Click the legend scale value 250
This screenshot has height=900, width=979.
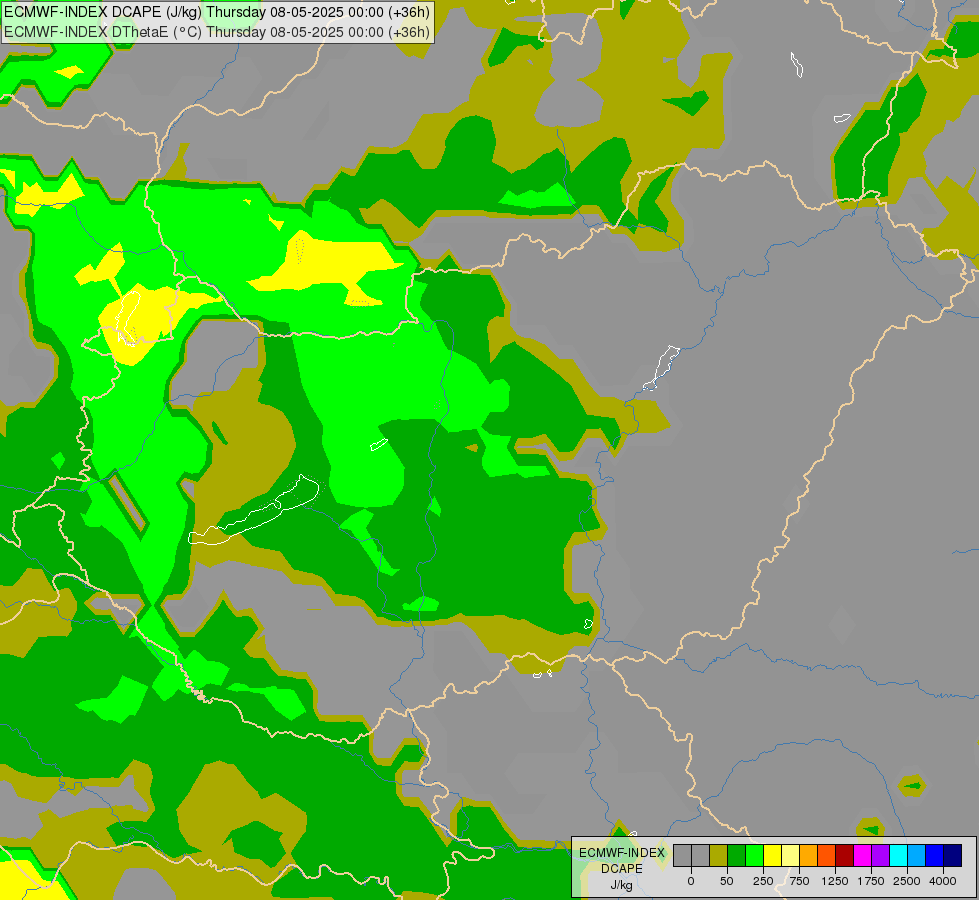pos(763,881)
